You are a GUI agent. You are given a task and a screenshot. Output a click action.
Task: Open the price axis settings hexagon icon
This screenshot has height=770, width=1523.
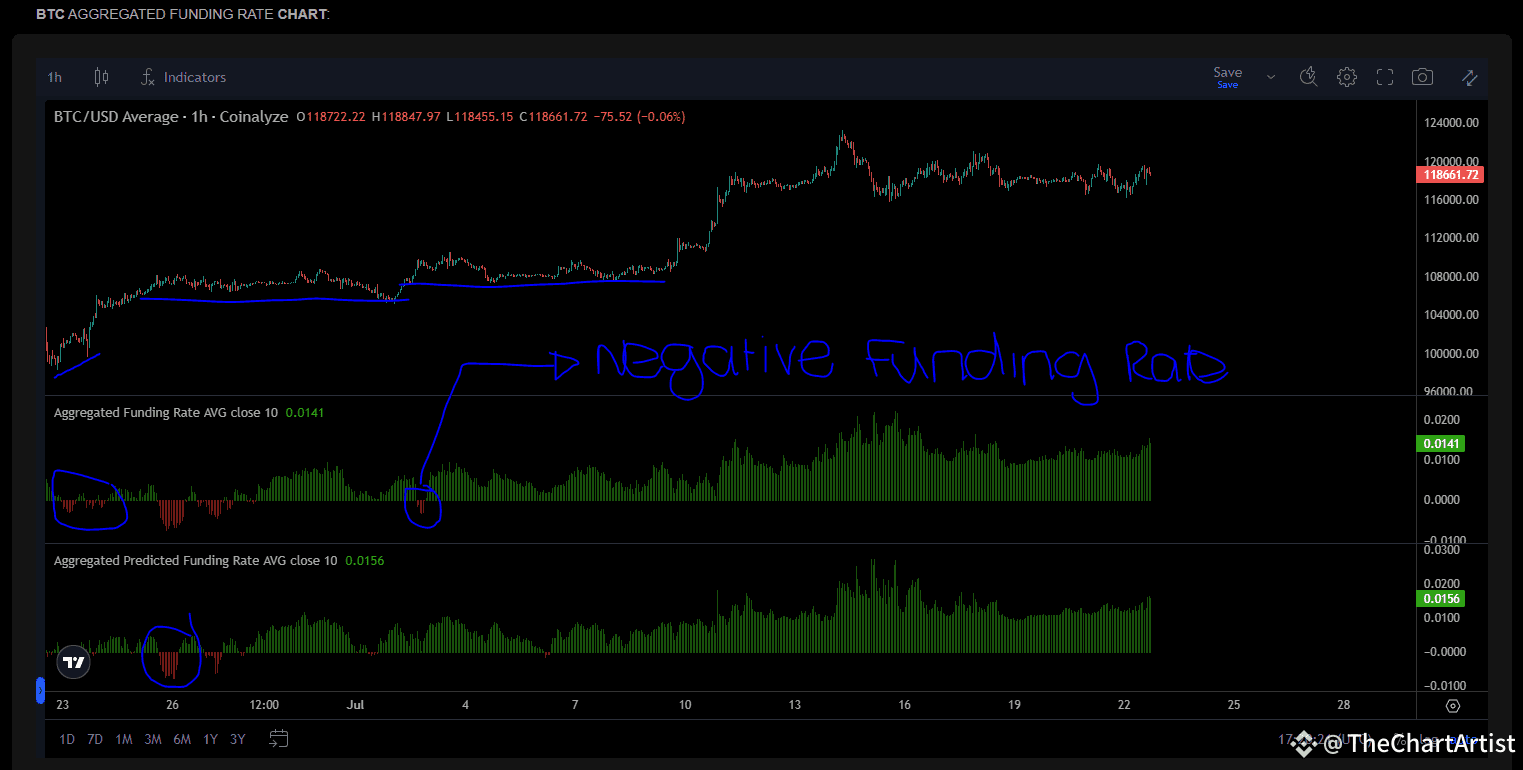click(1453, 705)
